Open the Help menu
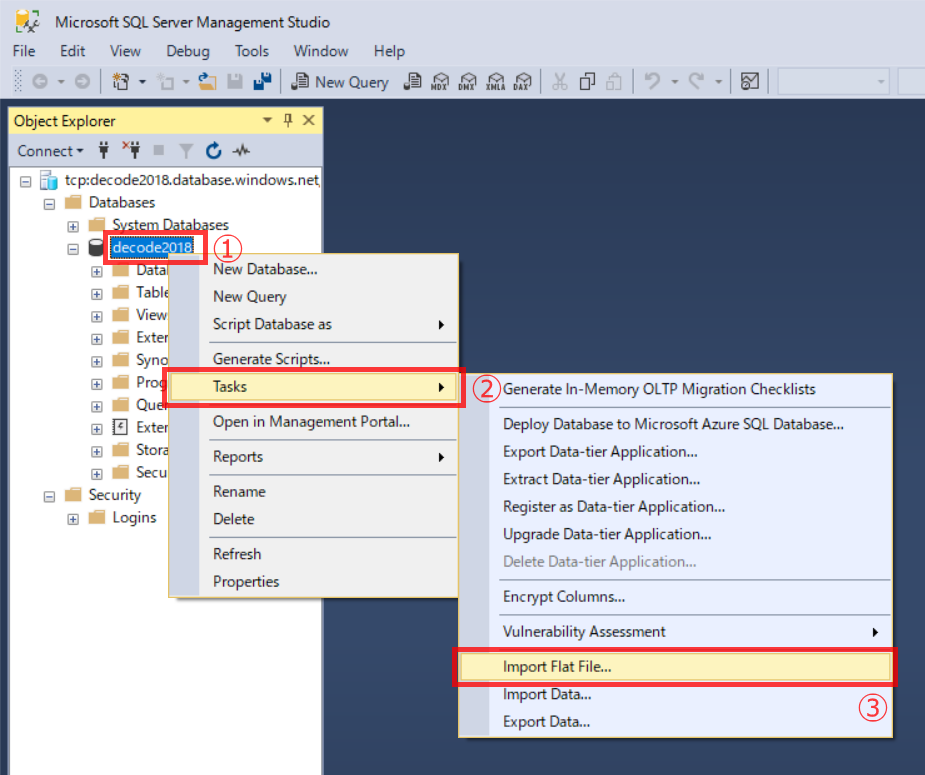 pyautogui.click(x=389, y=51)
